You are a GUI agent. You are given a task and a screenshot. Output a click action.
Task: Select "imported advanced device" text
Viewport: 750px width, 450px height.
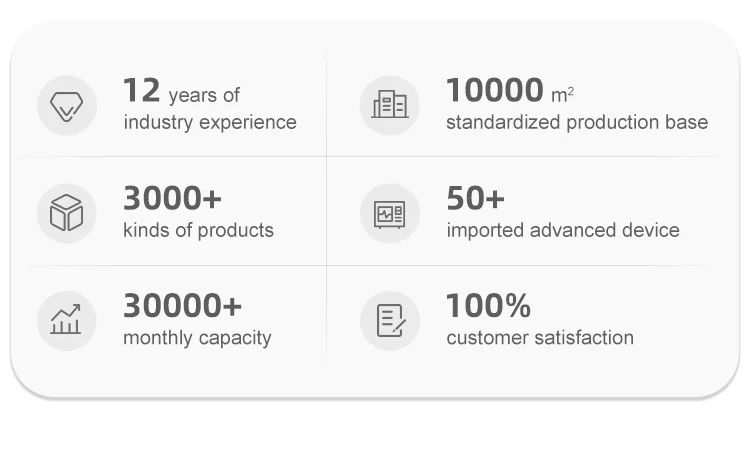click(x=562, y=230)
